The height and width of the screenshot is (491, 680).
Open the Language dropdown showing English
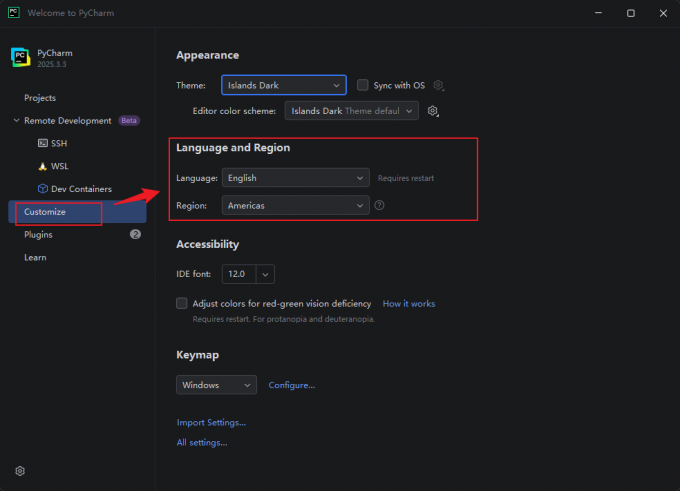296,178
